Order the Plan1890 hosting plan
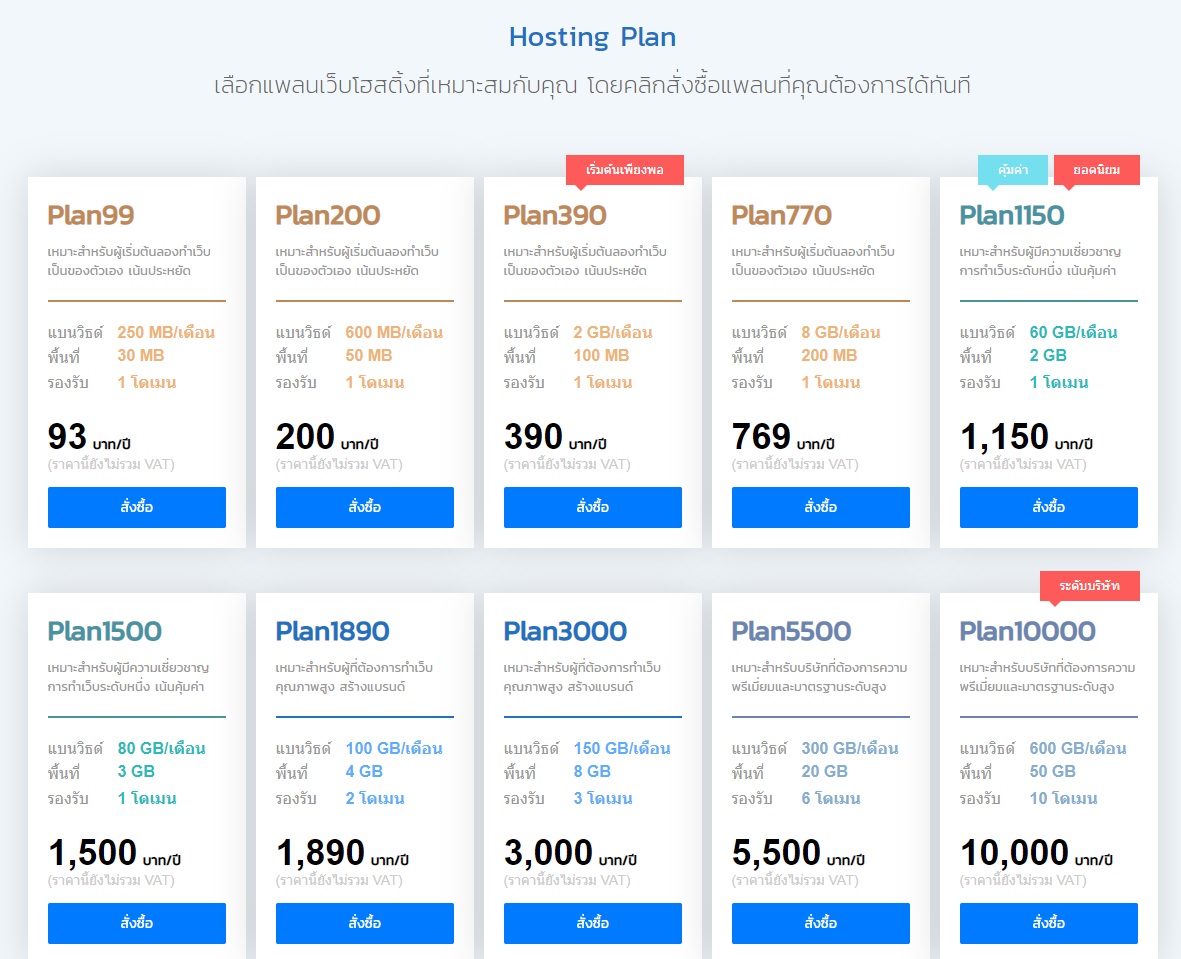 tap(364, 923)
